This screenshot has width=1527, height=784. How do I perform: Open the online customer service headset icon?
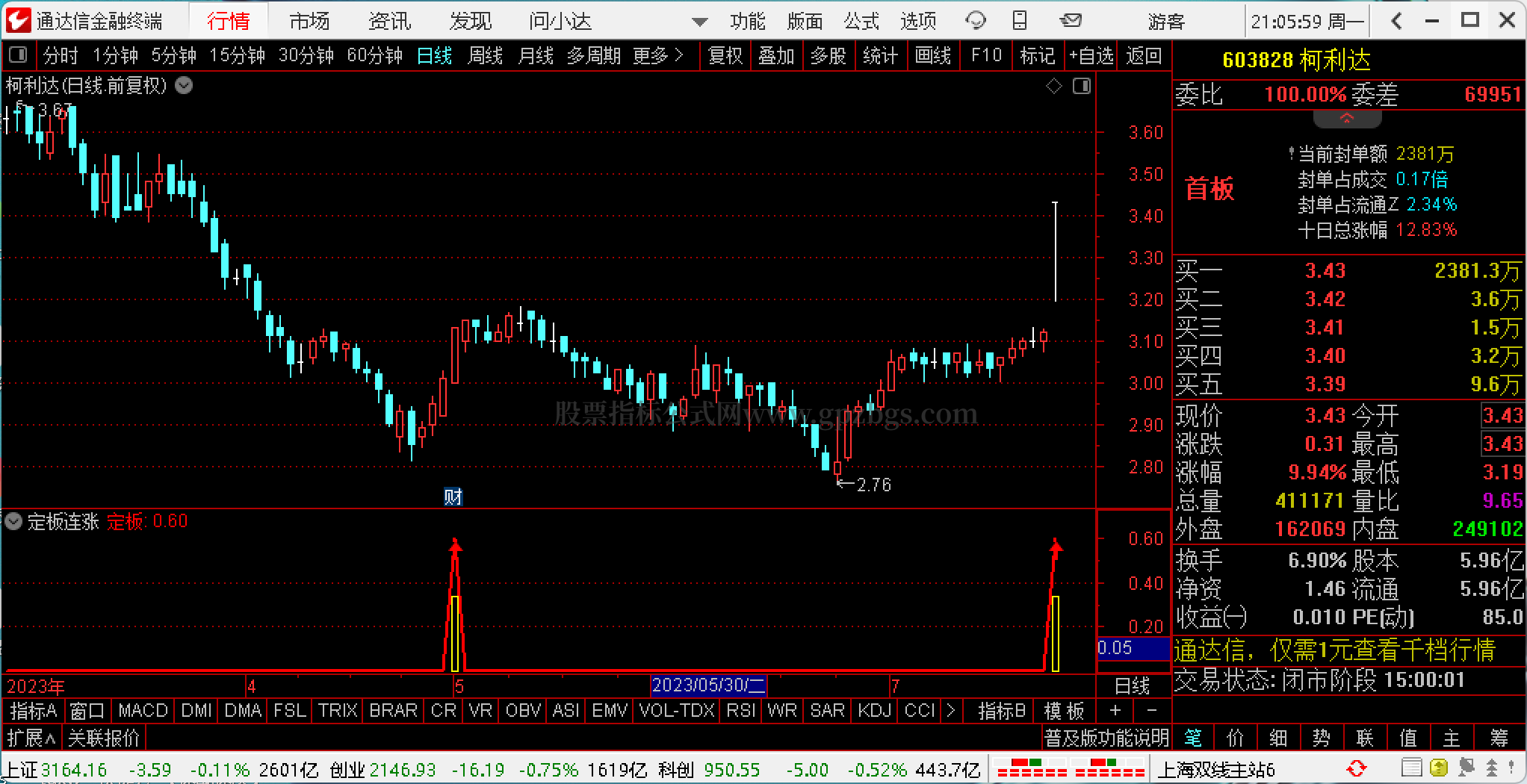click(976, 21)
